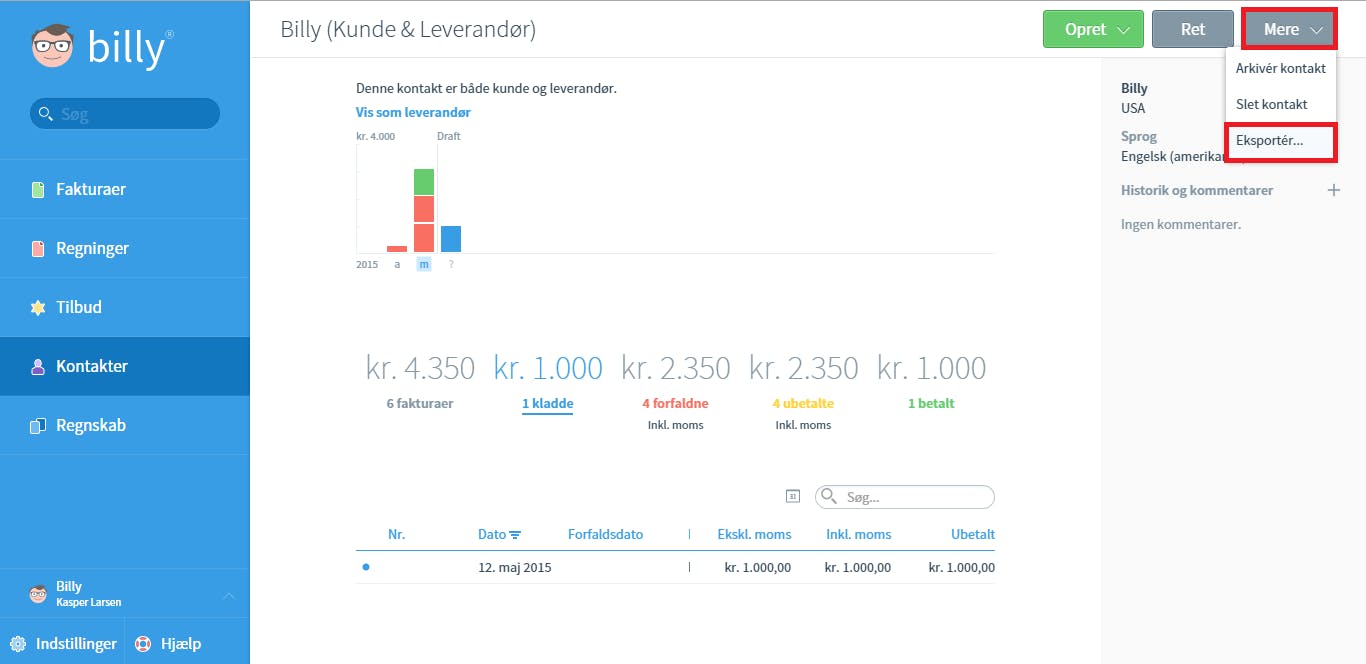Select month 'a' on the chart axis
Viewport: 1366px width, 664px height.
pos(397,264)
